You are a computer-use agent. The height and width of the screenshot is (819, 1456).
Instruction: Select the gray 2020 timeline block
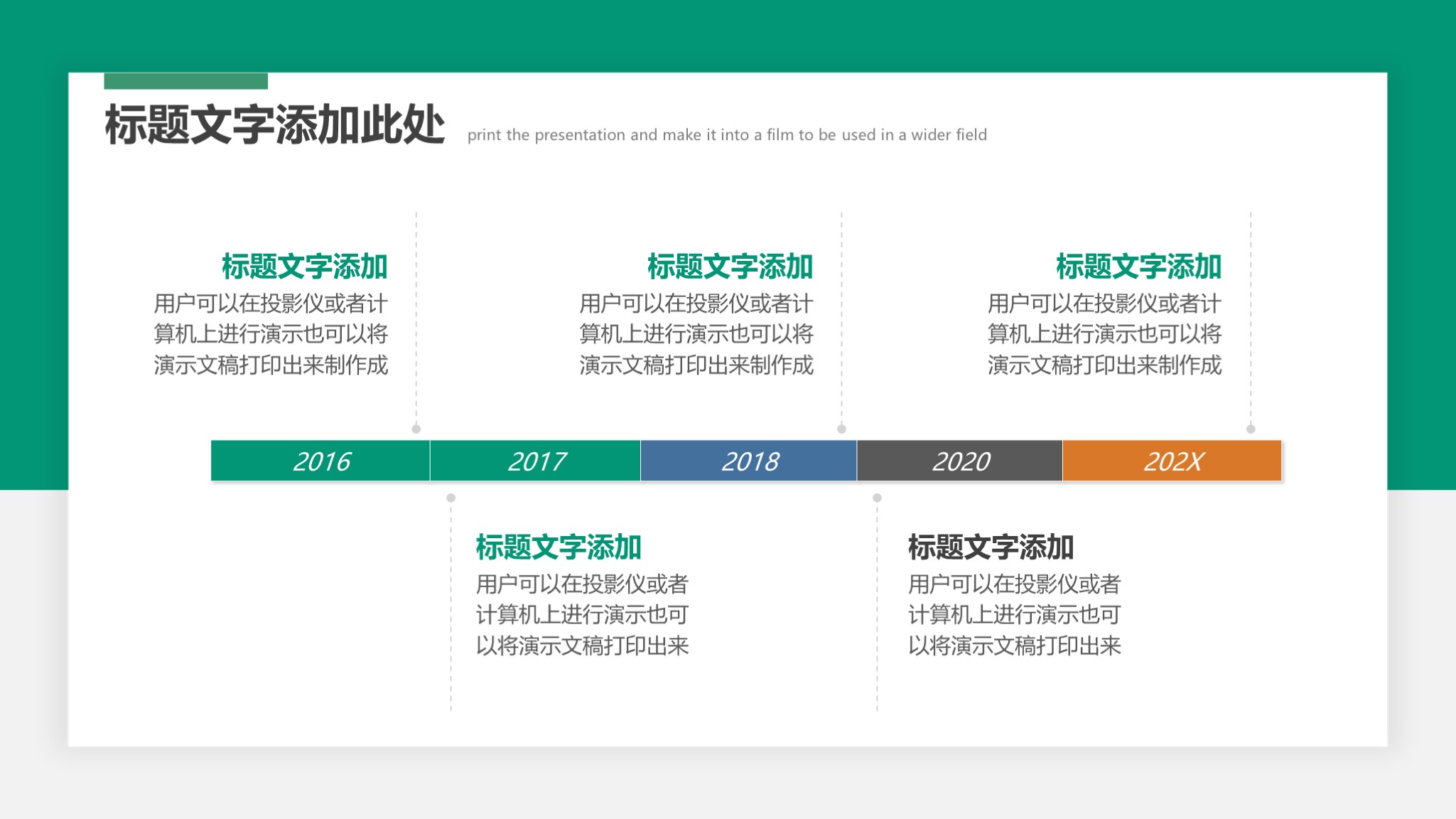(959, 461)
